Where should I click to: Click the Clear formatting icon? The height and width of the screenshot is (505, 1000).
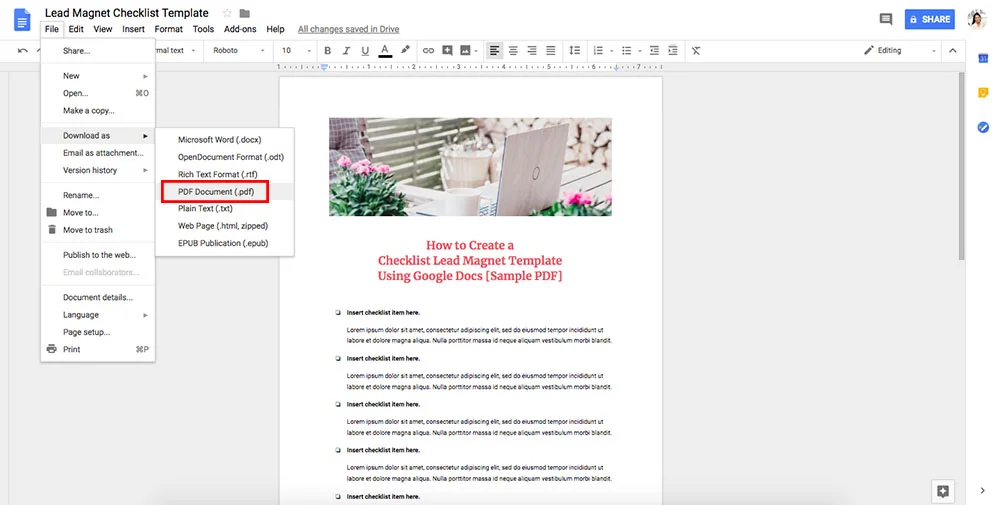[696, 50]
